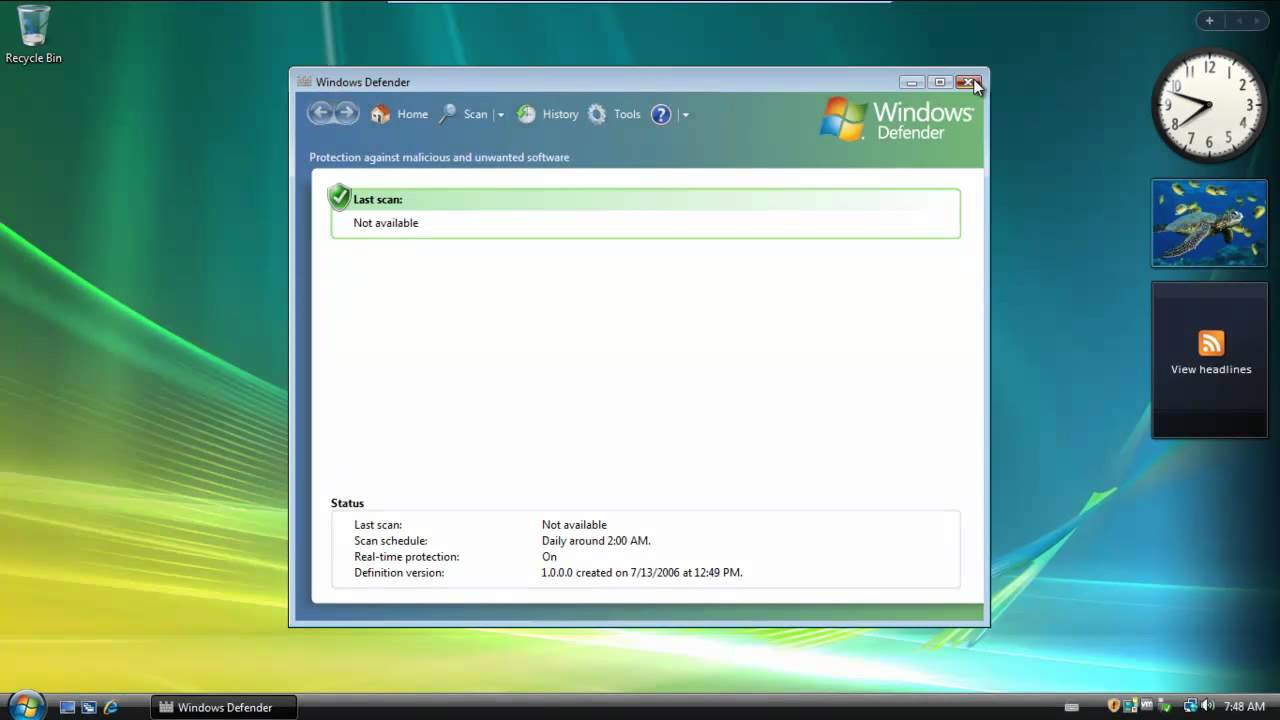Add a gadget with the plus button
The width and height of the screenshot is (1280, 720).
(x=1209, y=20)
